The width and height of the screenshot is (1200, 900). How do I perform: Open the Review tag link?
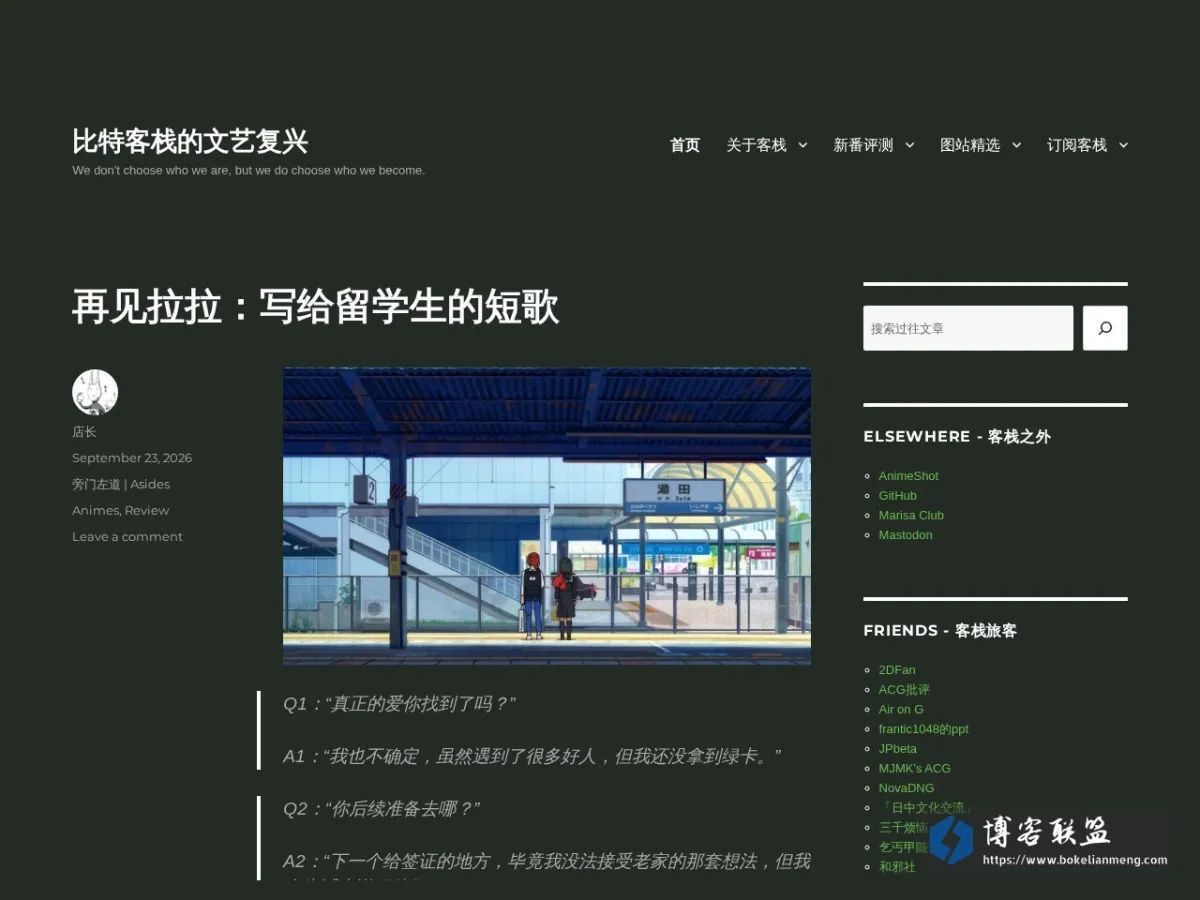147,510
